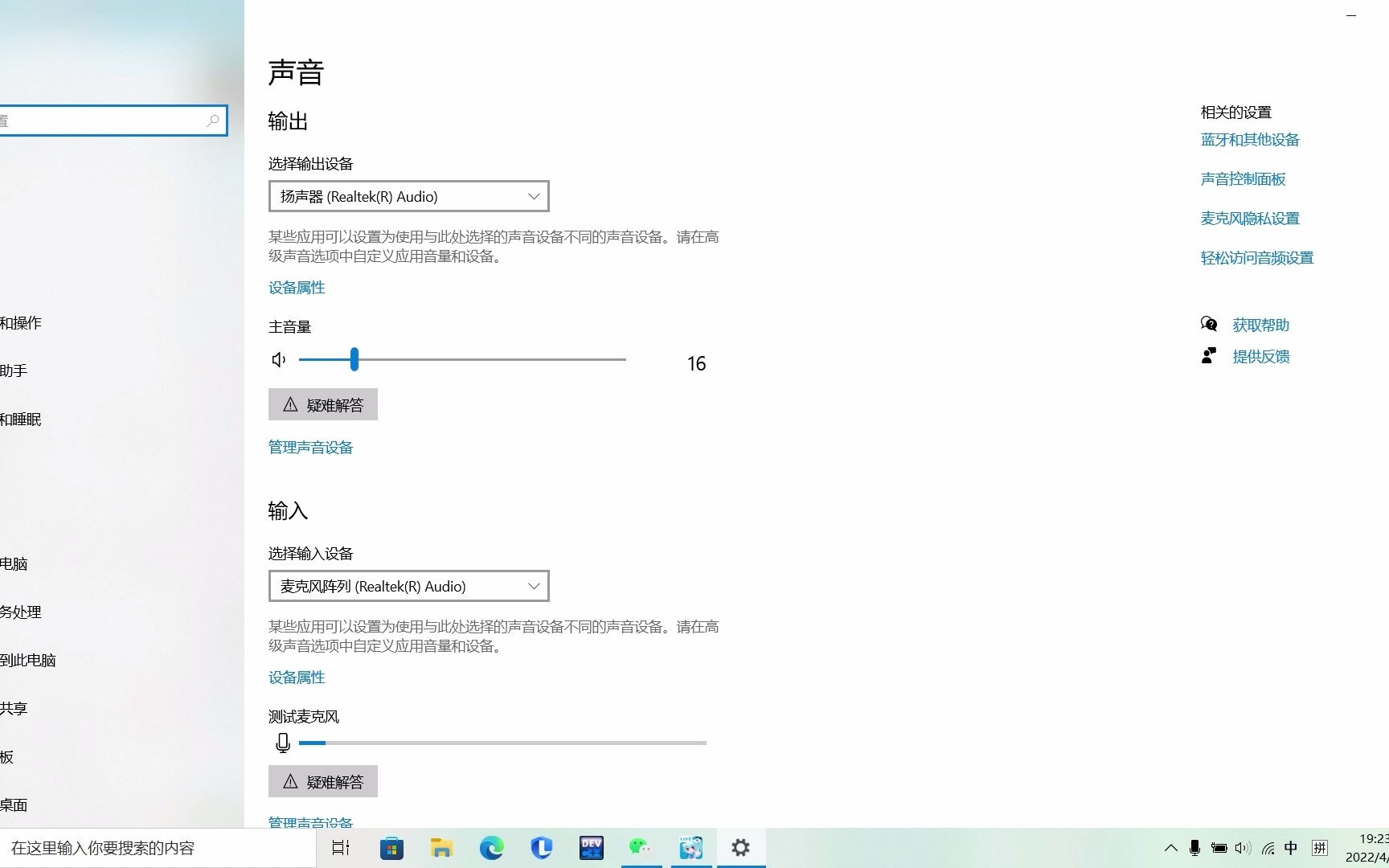1389x868 pixels.
Task: Focus the settings search input field
Action: coord(113,121)
